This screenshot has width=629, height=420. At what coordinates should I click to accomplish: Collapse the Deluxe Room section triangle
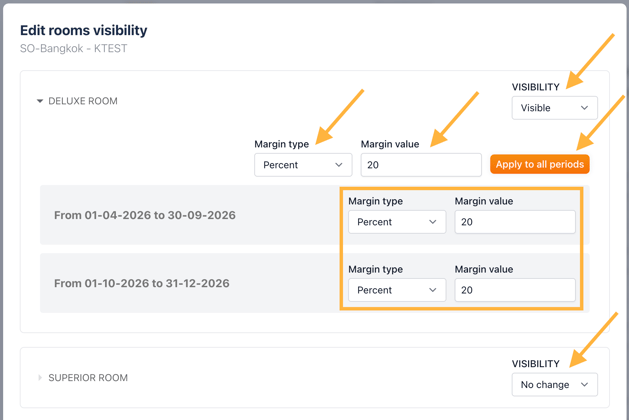pyautogui.click(x=40, y=101)
